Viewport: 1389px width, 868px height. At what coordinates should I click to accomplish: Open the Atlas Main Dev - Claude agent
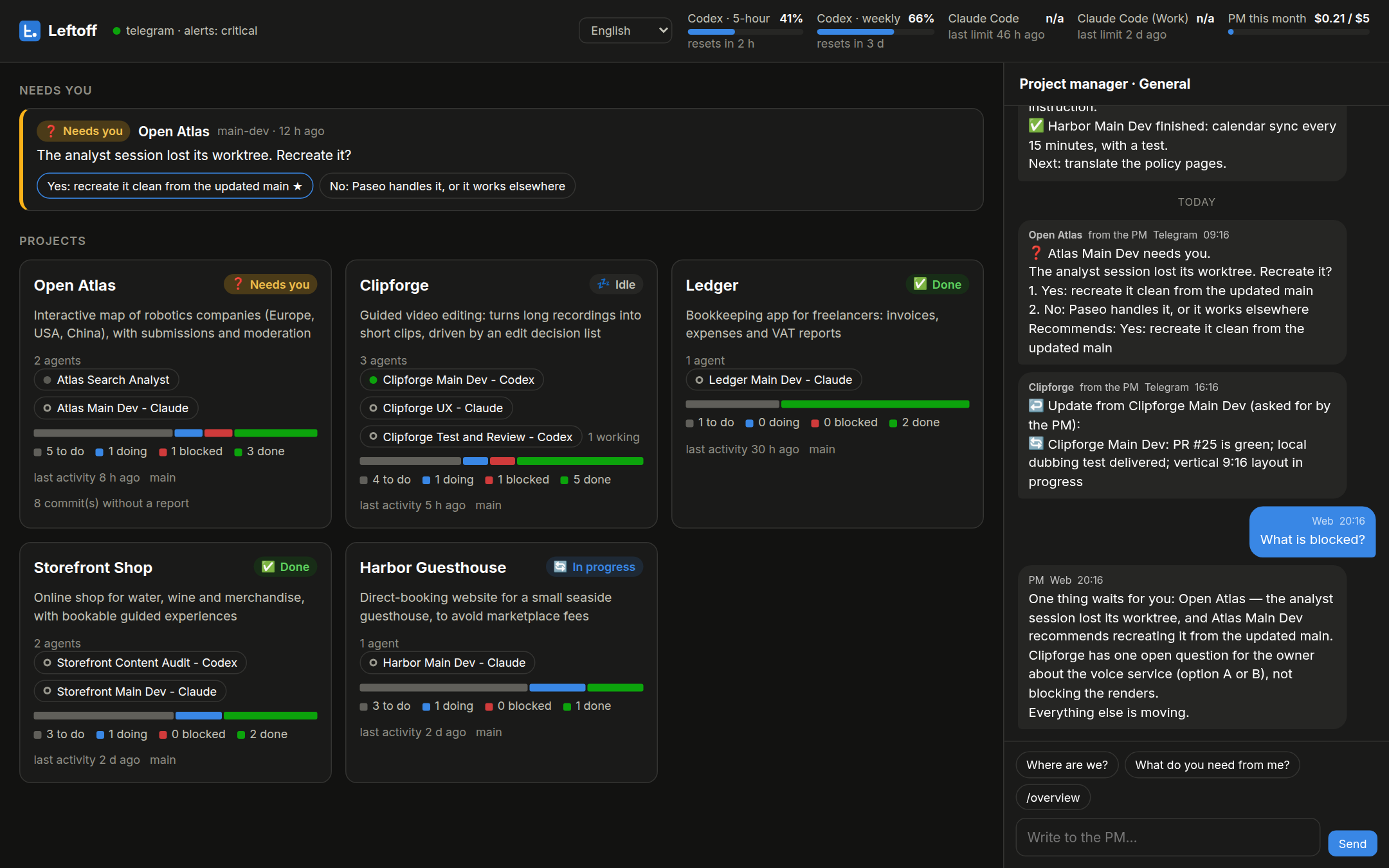coord(116,408)
